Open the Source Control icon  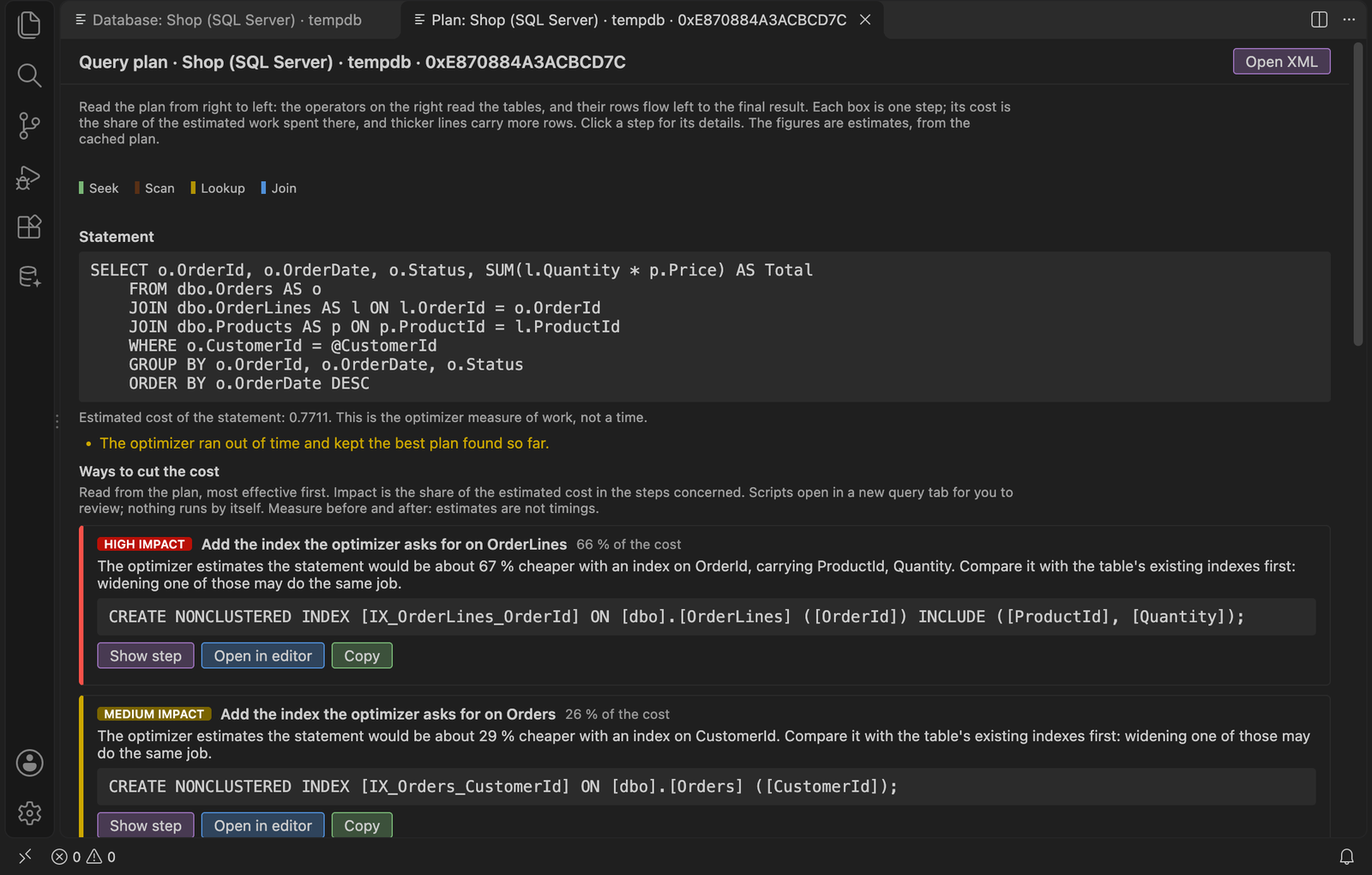click(29, 126)
